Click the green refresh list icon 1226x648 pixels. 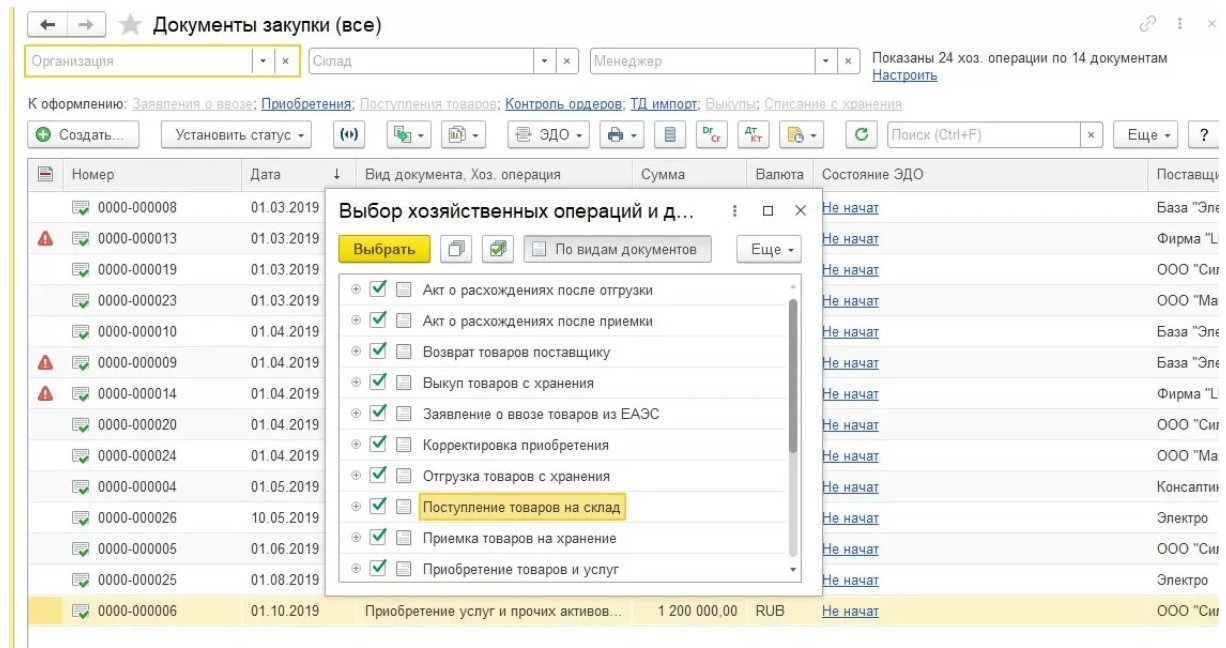click(x=861, y=135)
